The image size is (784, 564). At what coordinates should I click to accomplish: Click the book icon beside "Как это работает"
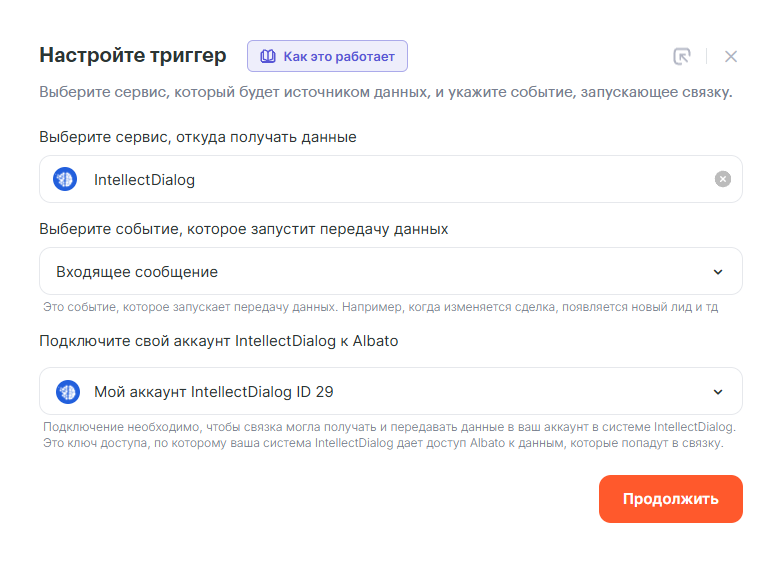(x=267, y=56)
